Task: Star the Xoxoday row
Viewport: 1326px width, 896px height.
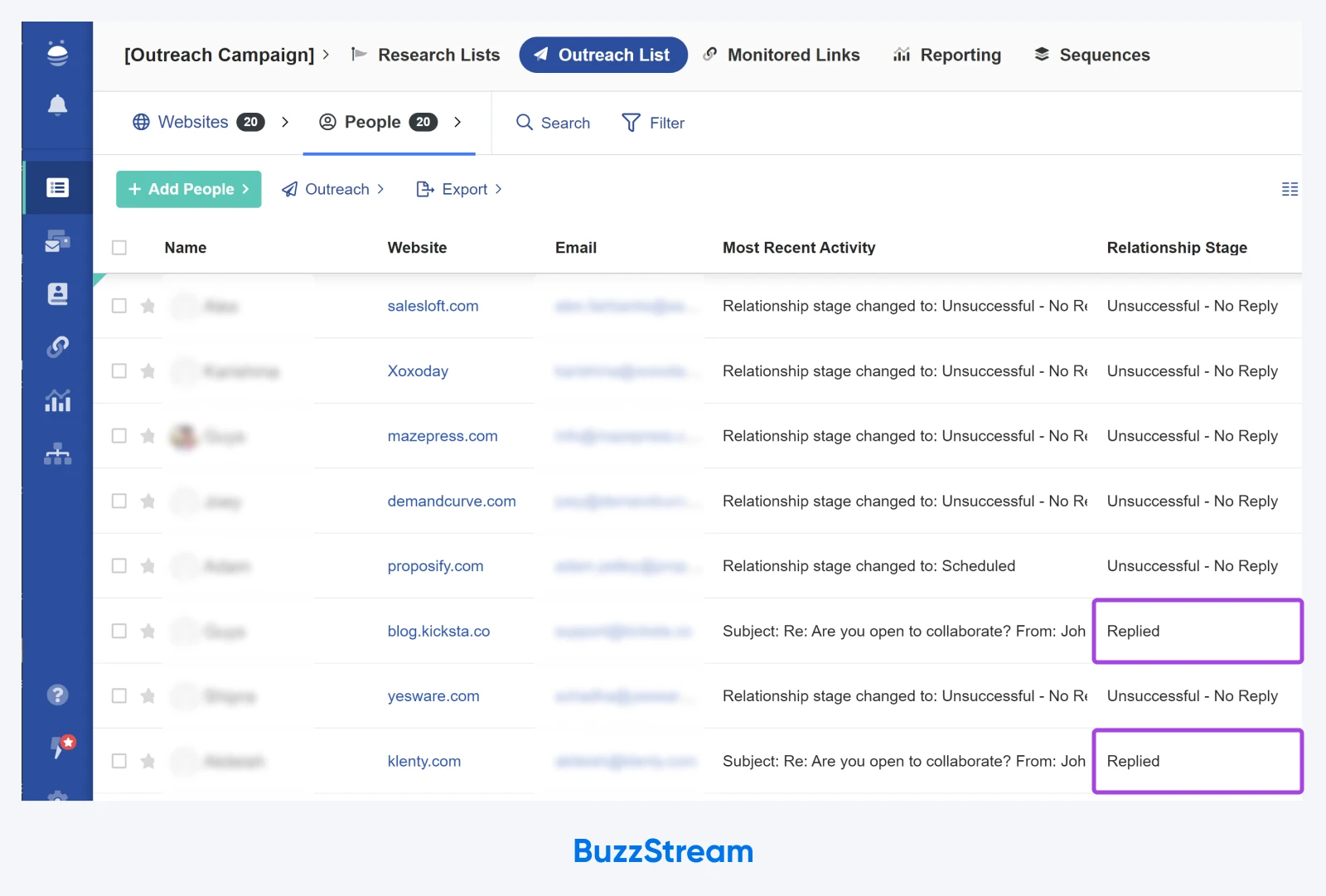Action: pyautogui.click(x=148, y=371)
